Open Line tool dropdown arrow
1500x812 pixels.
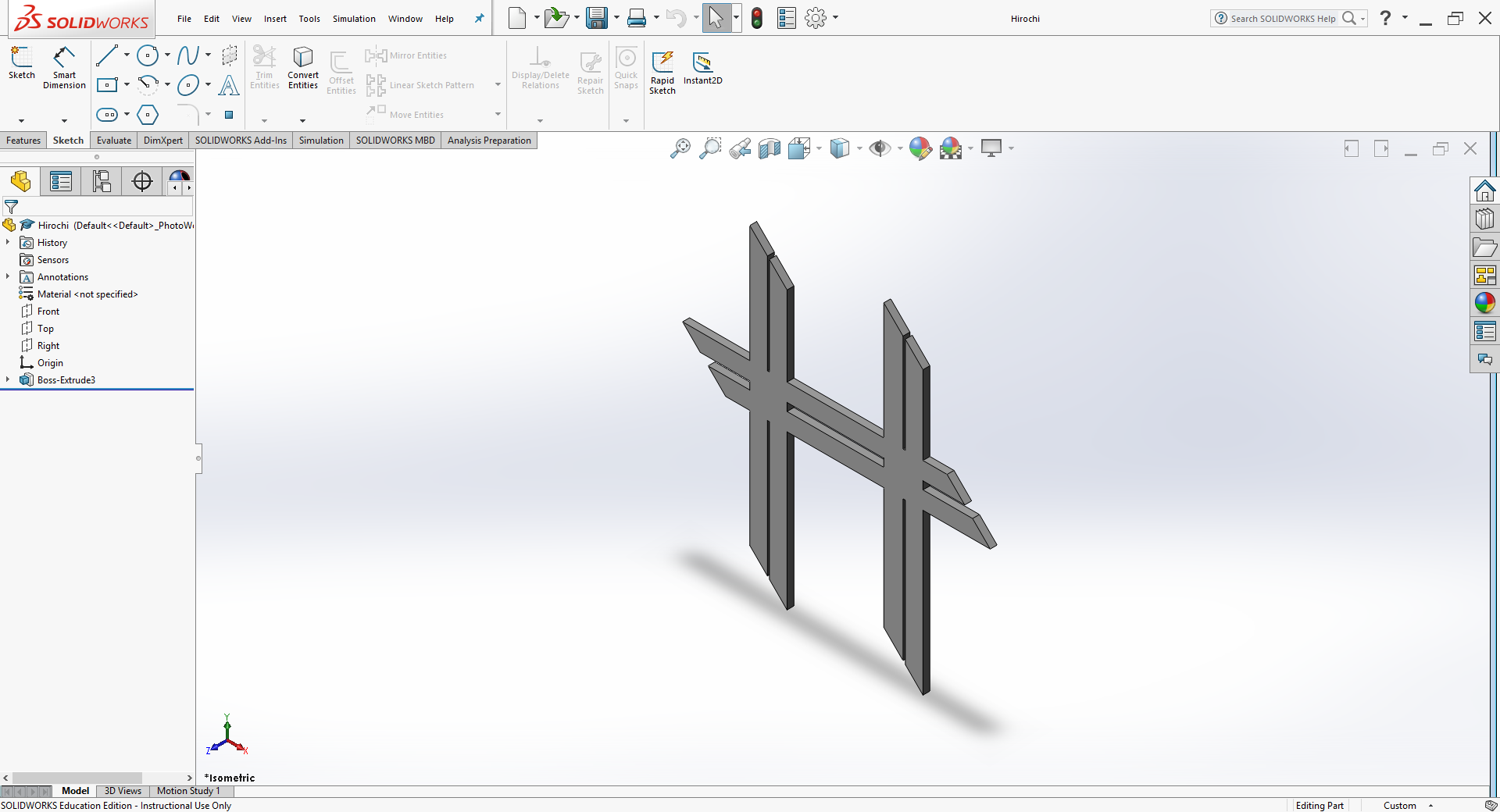click(x=127, y=55)
